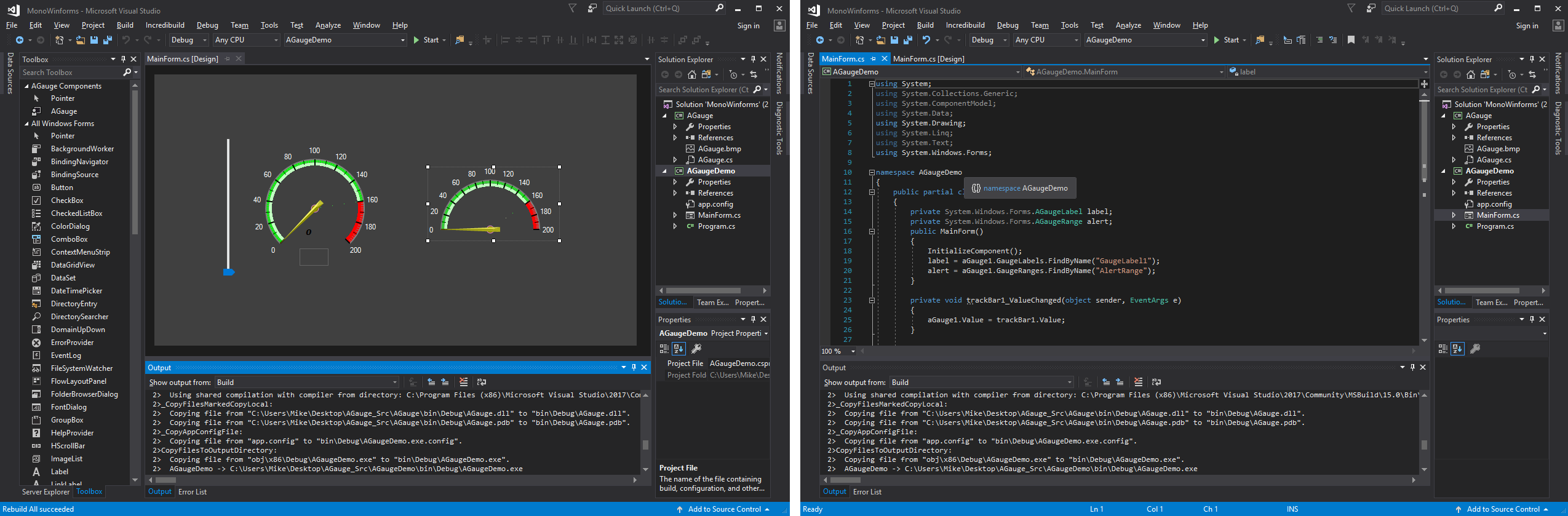Open the MainForm.cs code tab

click(843, 59)
